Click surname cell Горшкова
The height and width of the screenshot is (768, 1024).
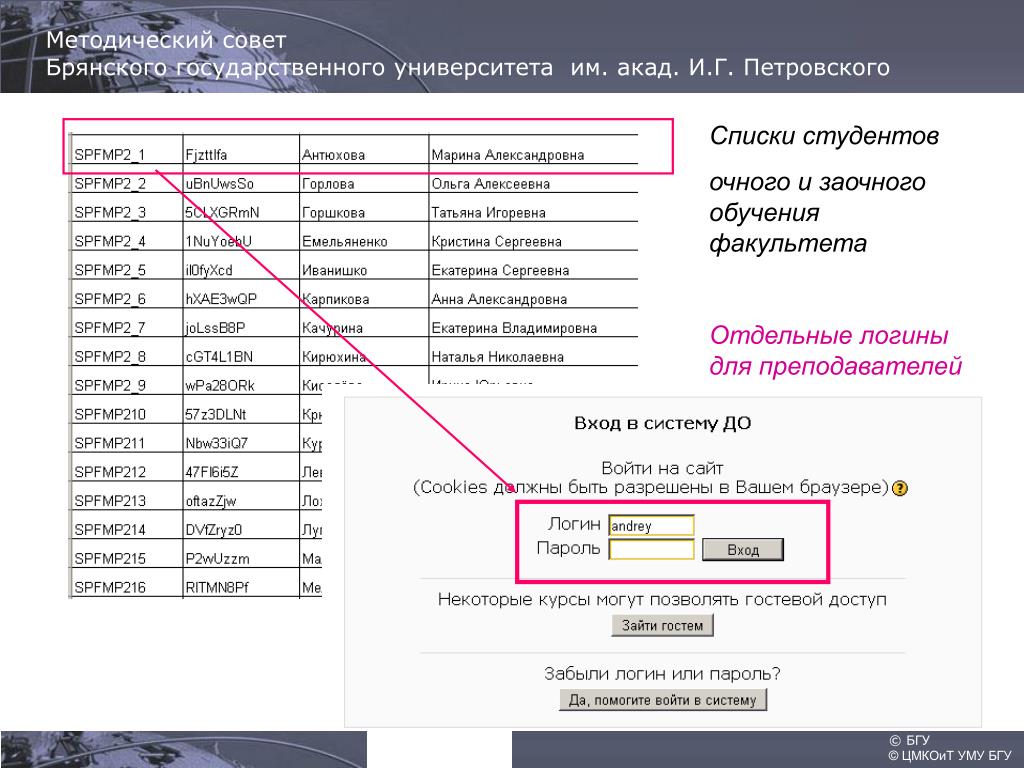[364, 207]
